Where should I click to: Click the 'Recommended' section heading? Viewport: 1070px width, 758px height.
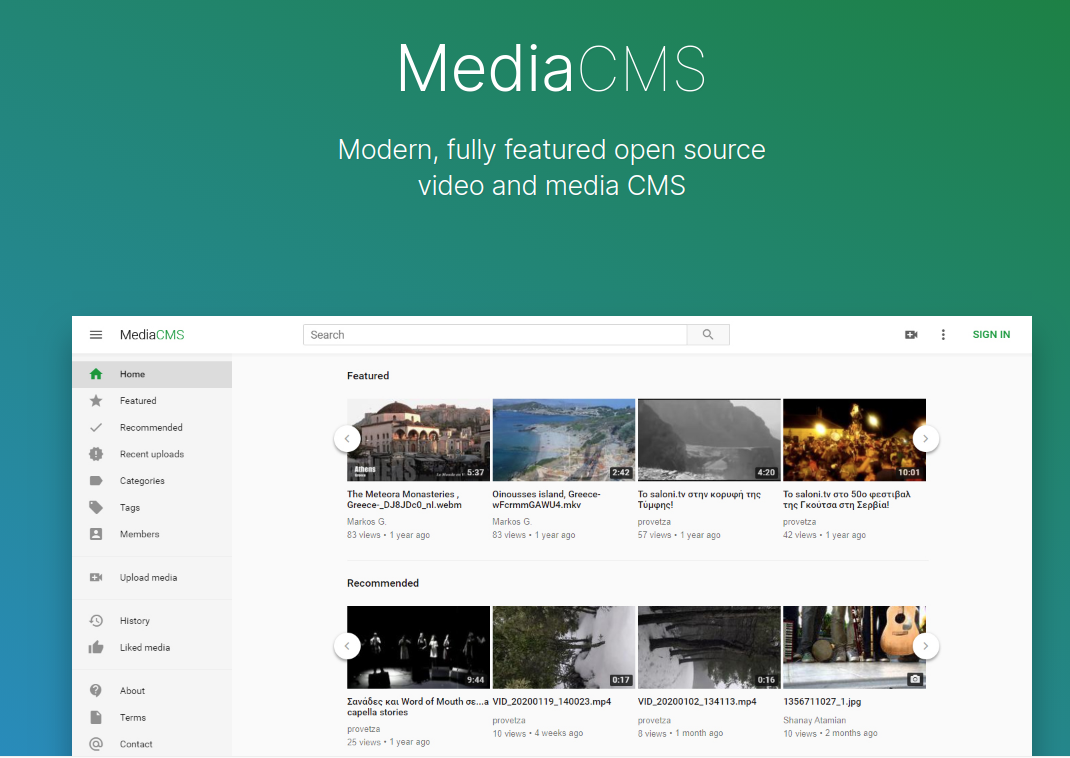(383, 583)
